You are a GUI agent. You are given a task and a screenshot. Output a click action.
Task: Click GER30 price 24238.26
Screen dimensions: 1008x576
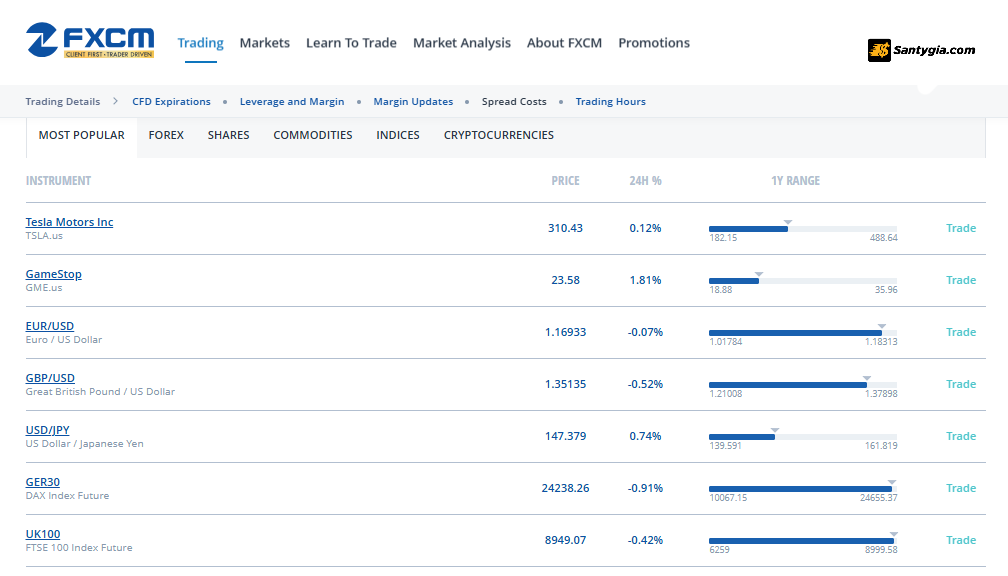click(x=566, y=489)
